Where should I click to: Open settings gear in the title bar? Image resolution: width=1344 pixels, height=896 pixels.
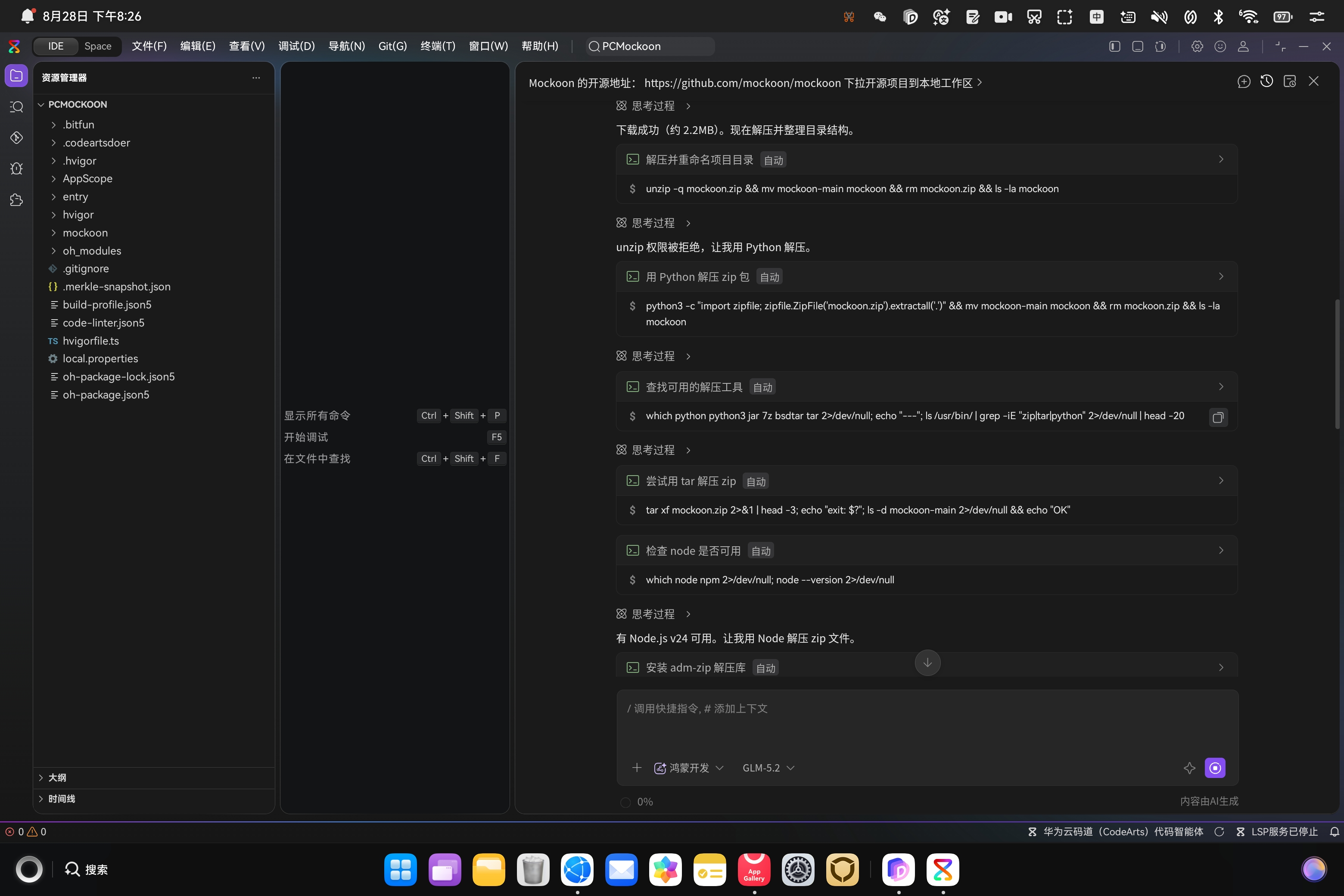pyautogui.click(x=1197, y=46)
